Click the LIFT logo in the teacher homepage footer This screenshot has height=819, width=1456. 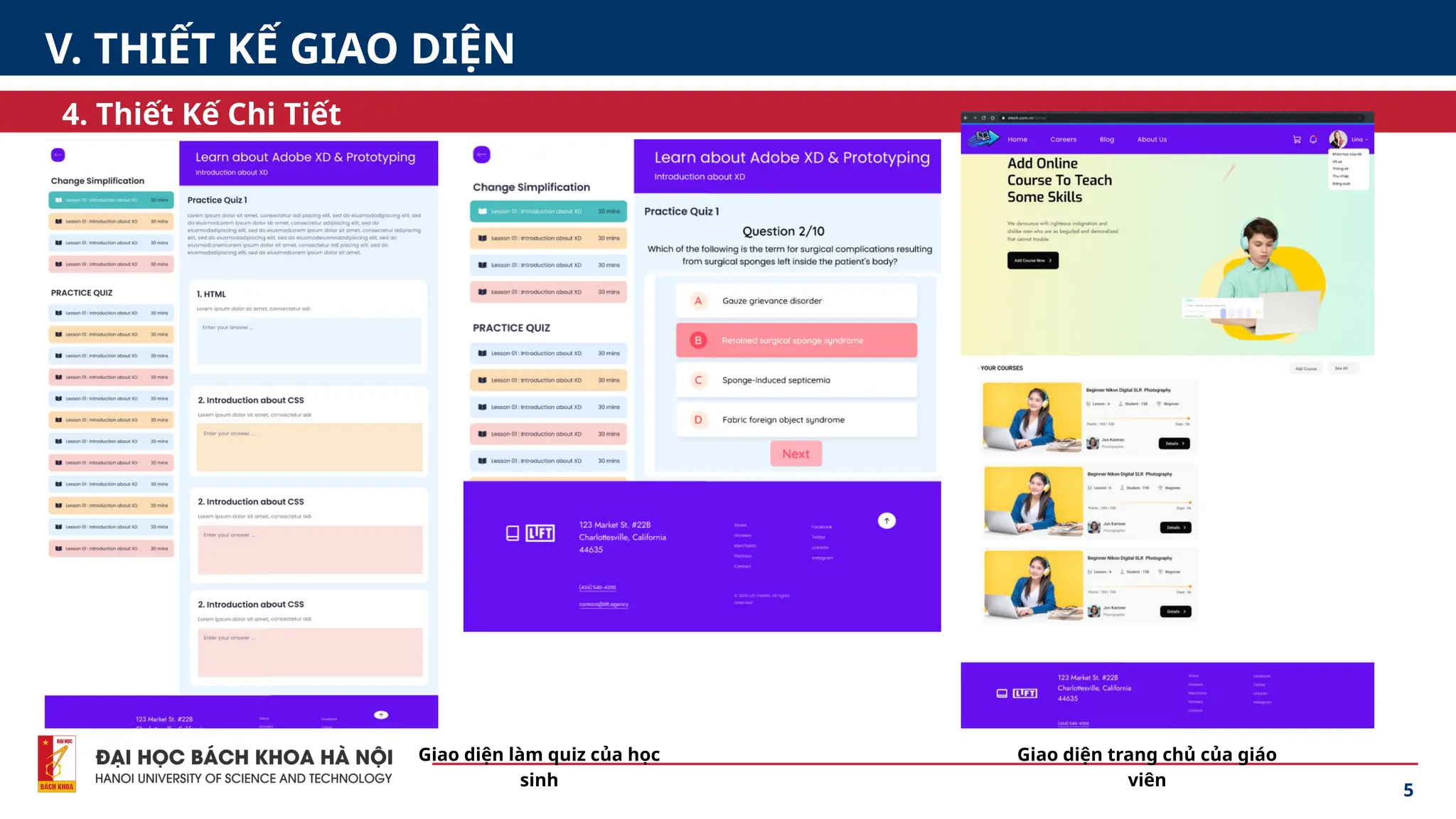pos(1024,693)
